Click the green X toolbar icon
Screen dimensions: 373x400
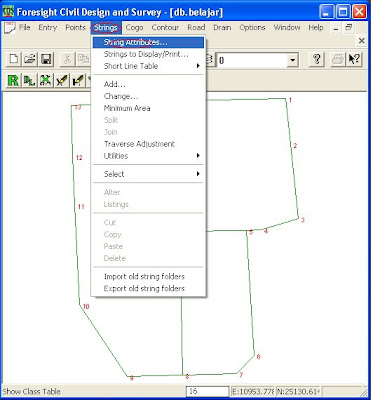click(x=45, y=81)
